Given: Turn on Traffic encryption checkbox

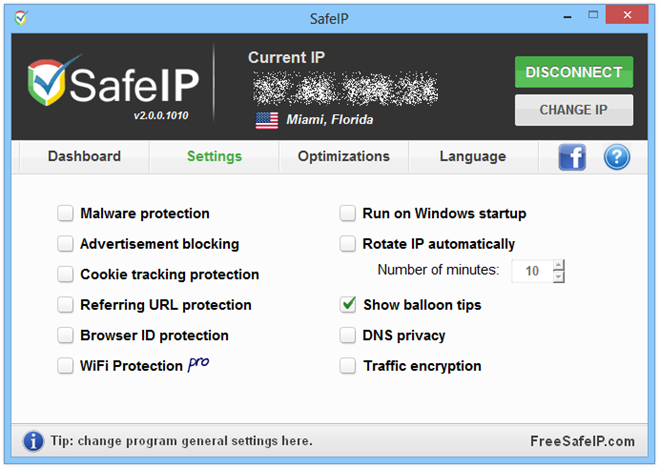Looking at the screenshot, I should pos(348,366).
